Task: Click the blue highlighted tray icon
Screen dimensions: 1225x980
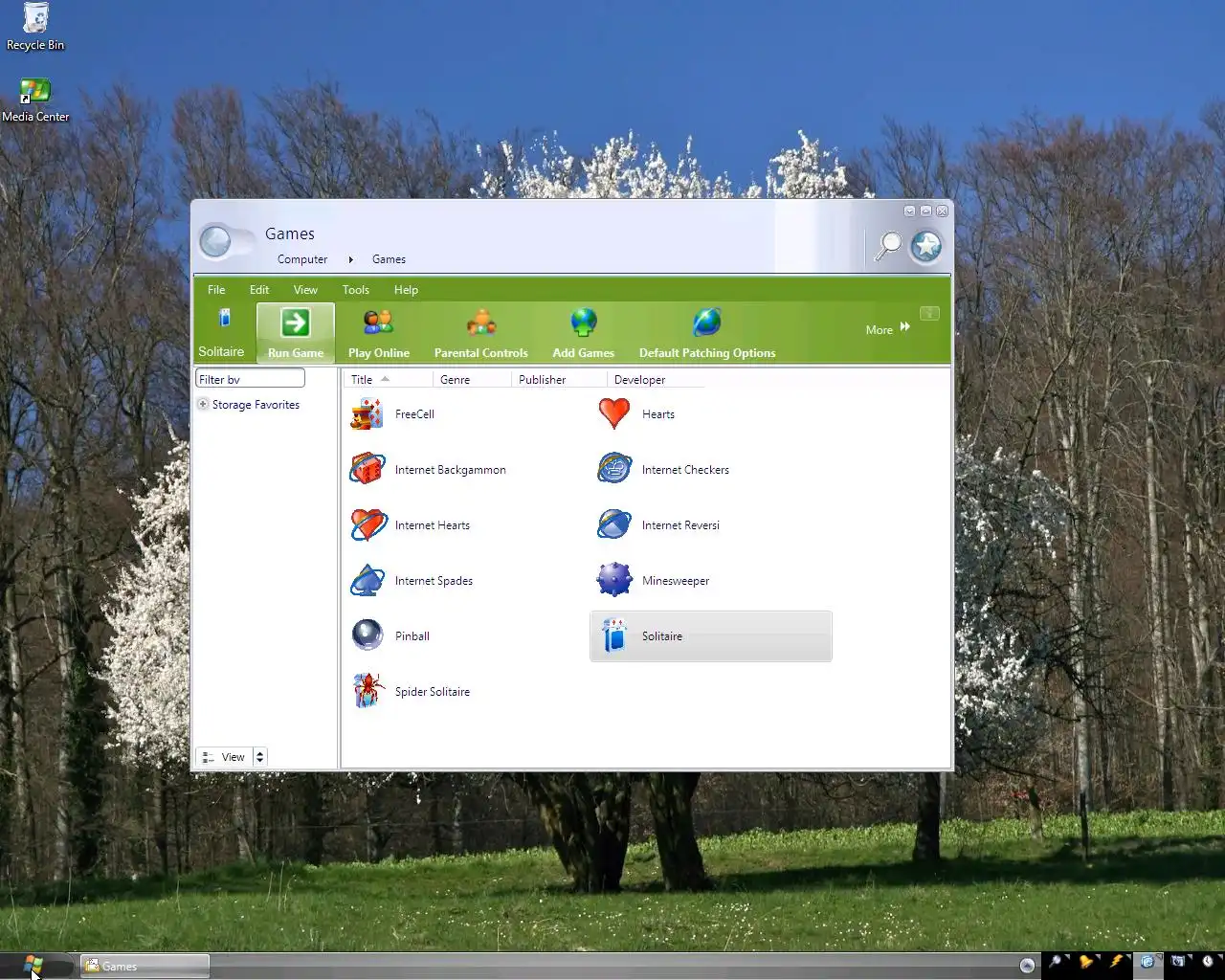Action: pyautogui.click(x=1147, y=963)
